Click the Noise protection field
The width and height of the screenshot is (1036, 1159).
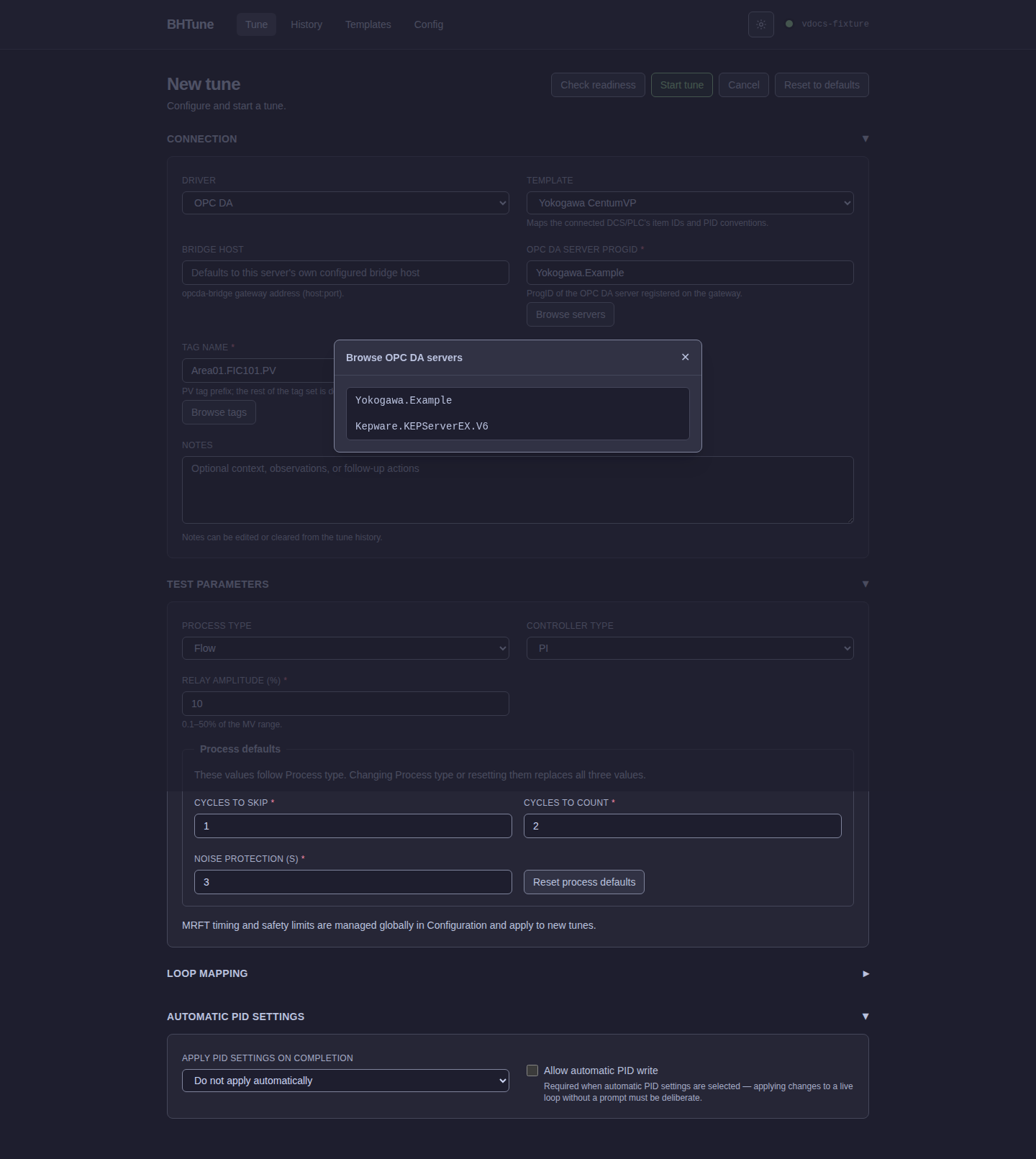[353, 882]
